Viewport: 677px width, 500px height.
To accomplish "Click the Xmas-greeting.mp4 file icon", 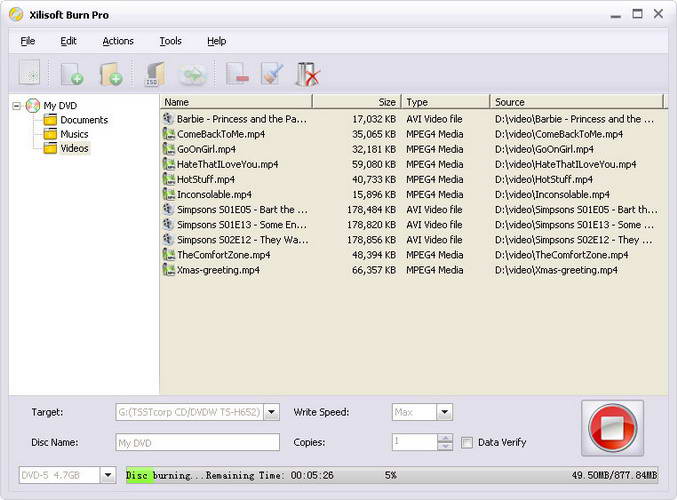I will (x=168, y=270).
